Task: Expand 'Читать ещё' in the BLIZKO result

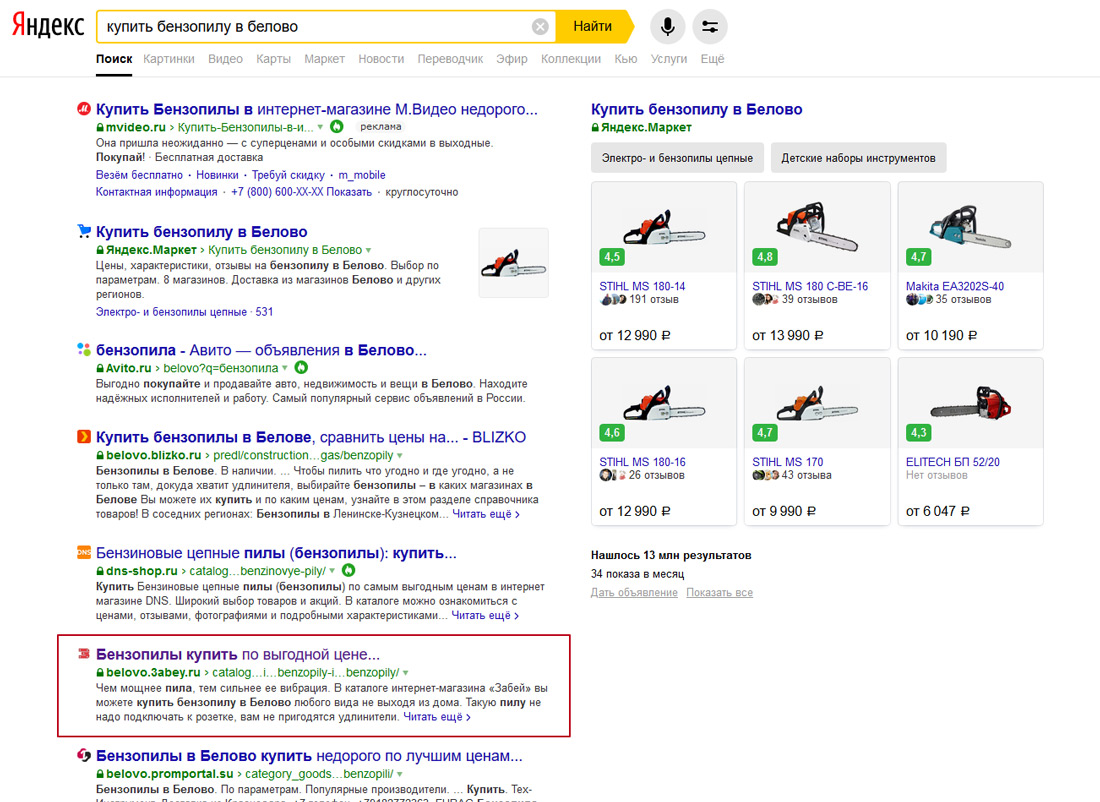Action: tap(485, 514)
